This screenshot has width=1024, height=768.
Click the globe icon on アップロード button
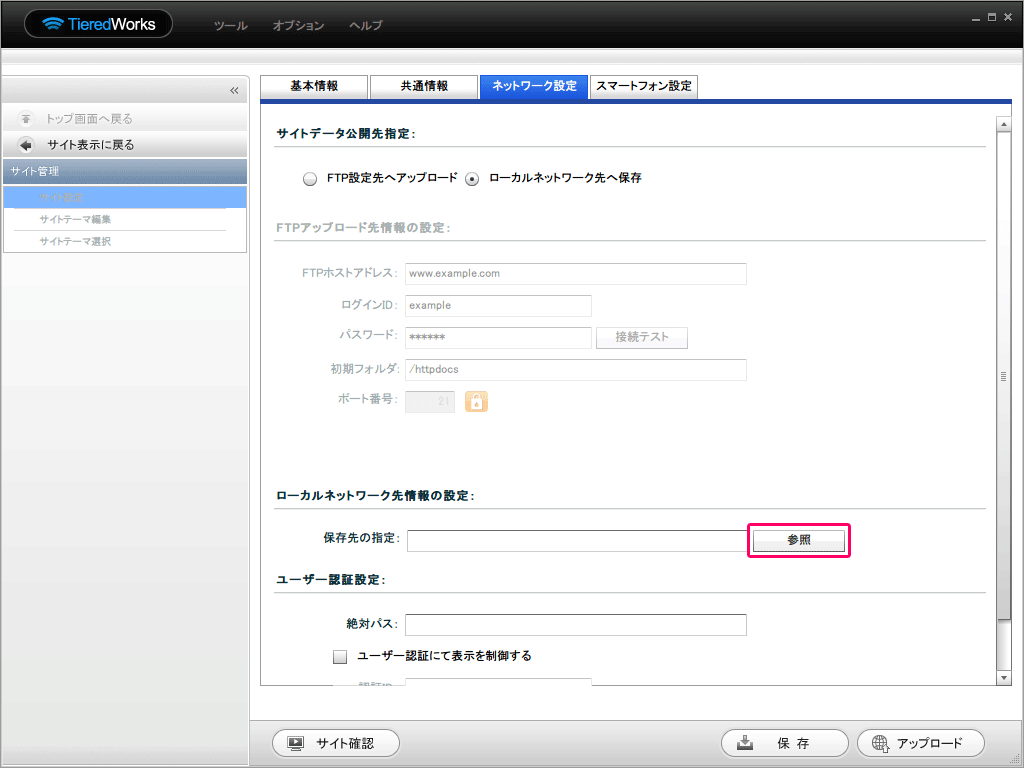tap(880, 743)
